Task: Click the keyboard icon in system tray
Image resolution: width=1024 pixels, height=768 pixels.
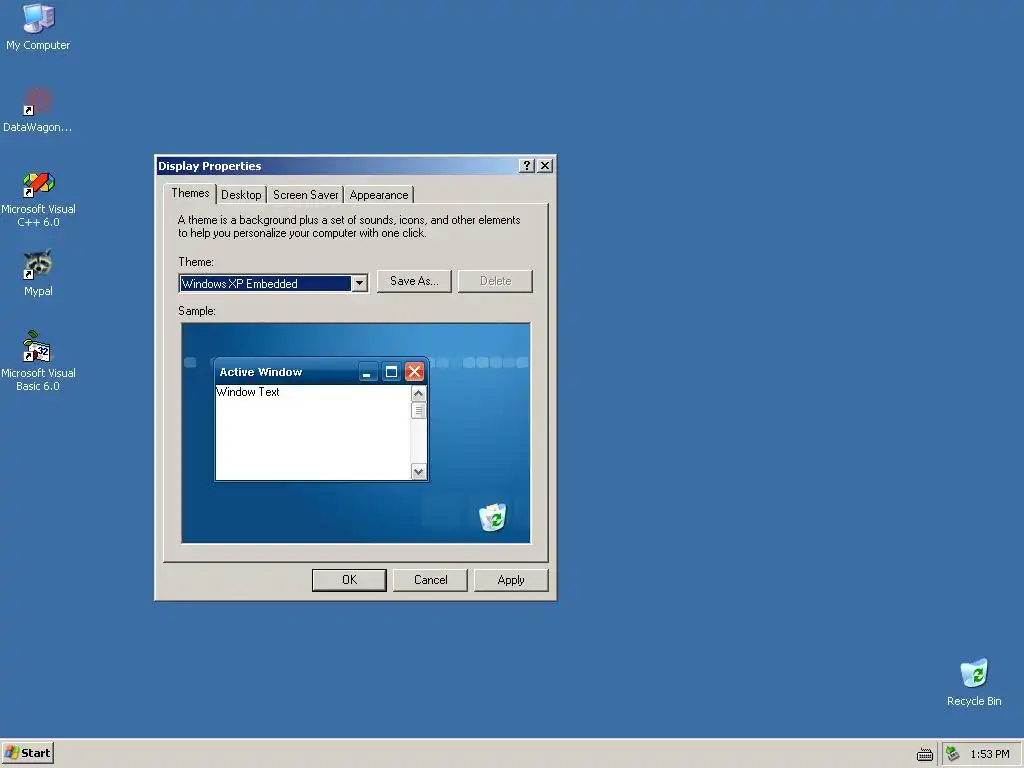Action: 925,754
